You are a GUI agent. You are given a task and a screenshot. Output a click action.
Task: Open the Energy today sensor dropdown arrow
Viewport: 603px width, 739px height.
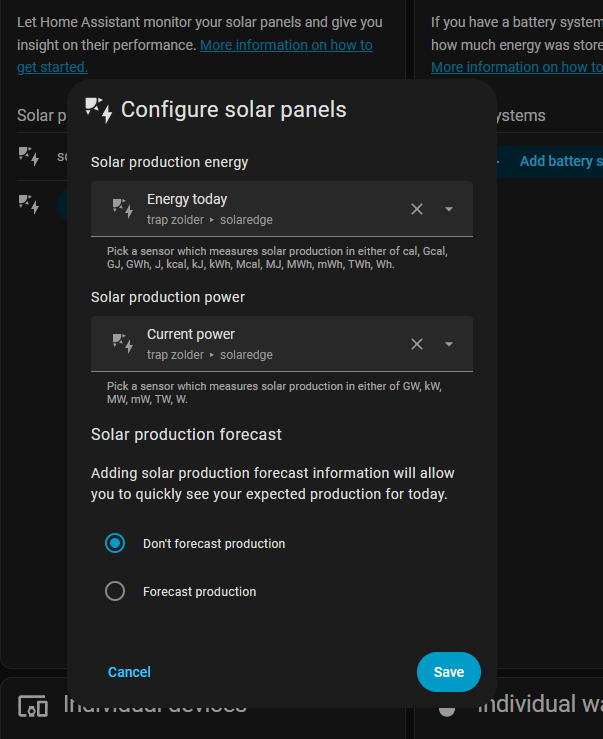(x=449, y=209)
